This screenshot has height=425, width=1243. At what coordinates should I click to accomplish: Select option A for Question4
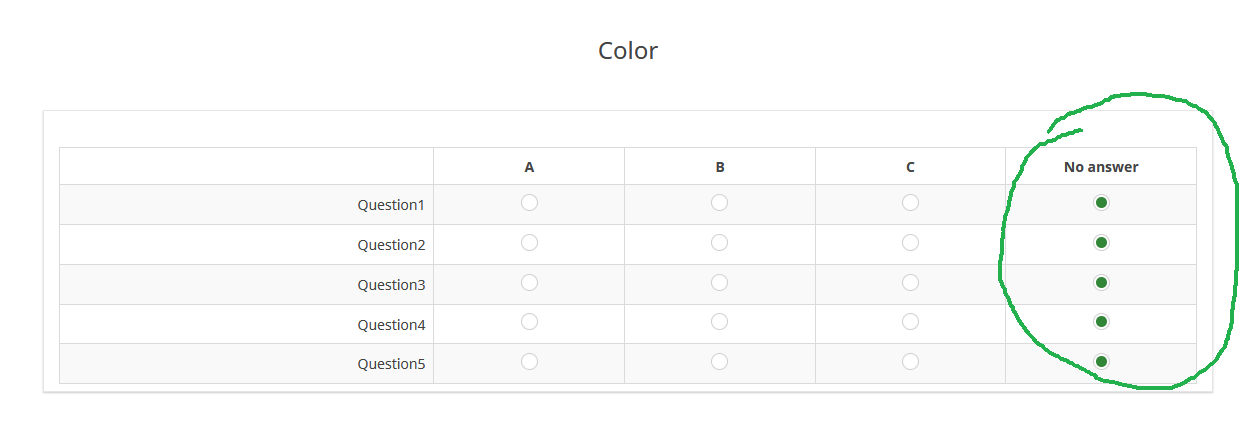pos(529,322)
